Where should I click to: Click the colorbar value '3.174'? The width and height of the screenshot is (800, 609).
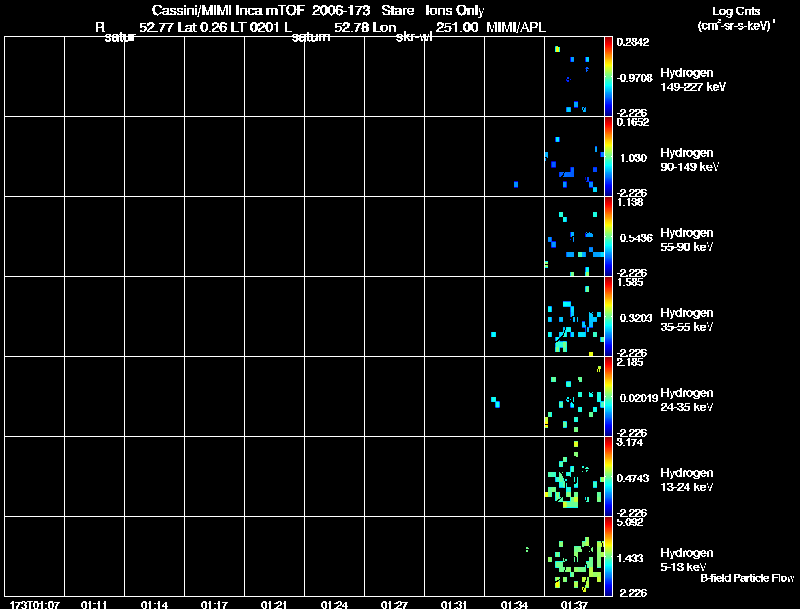point(630,442)
